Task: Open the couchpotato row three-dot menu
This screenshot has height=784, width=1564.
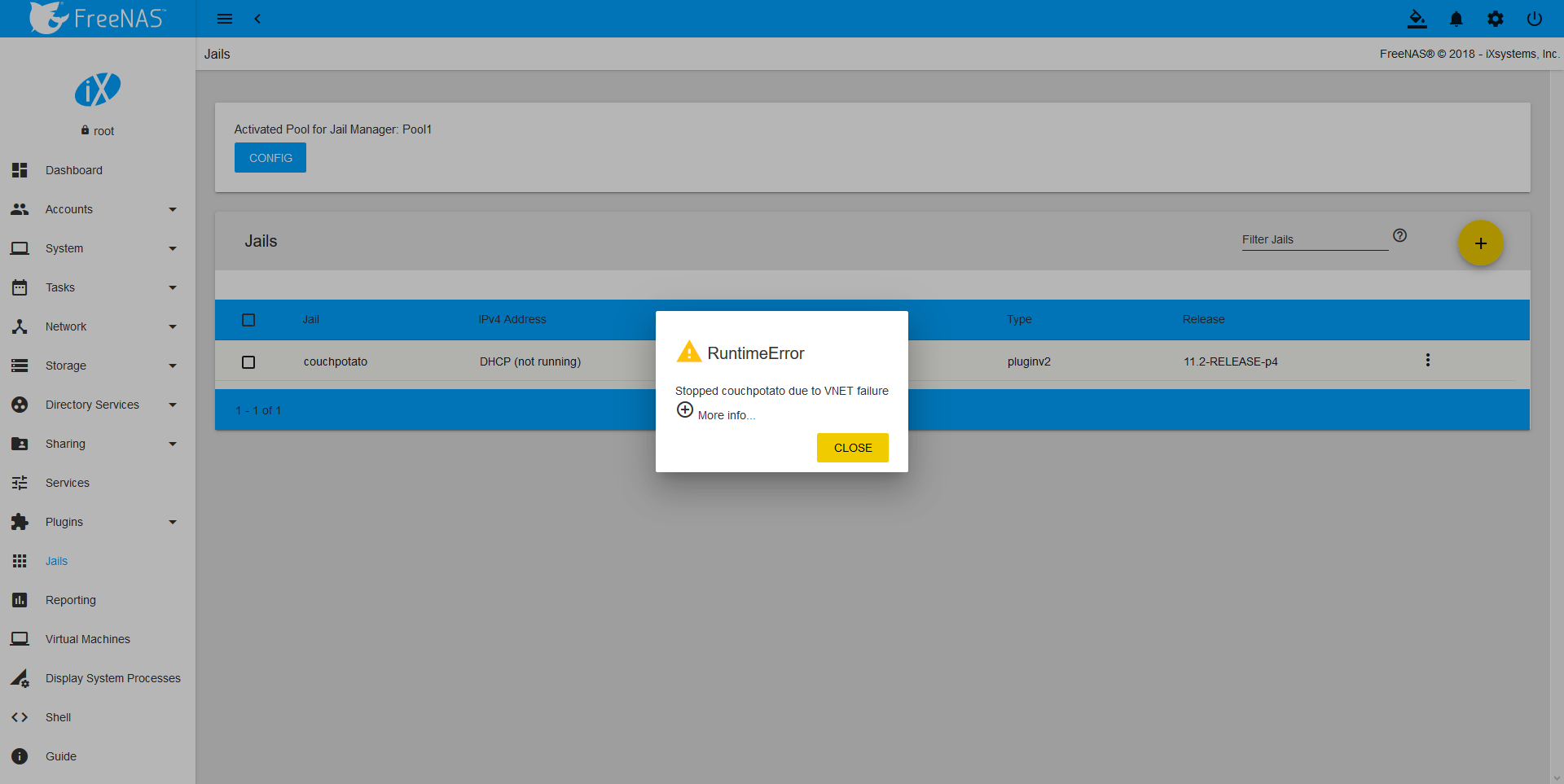Action: click(1427, 361)
